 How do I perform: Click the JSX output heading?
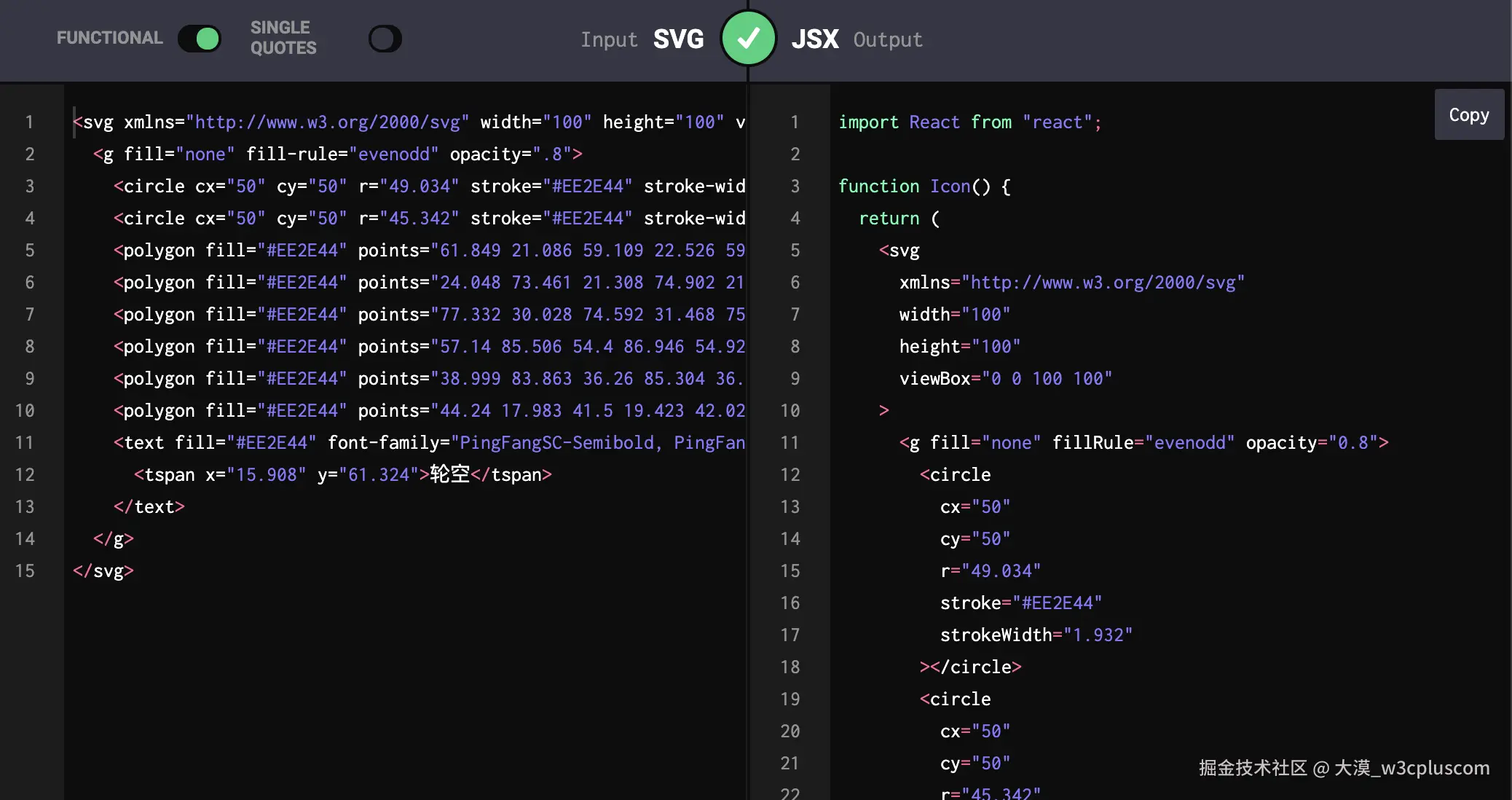pos(815,39)
